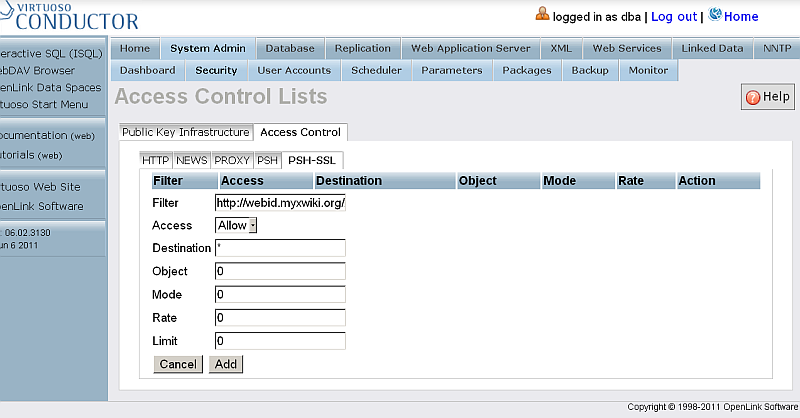
Task: Go to the Web Application Server tab
Action: pos(470,48)
